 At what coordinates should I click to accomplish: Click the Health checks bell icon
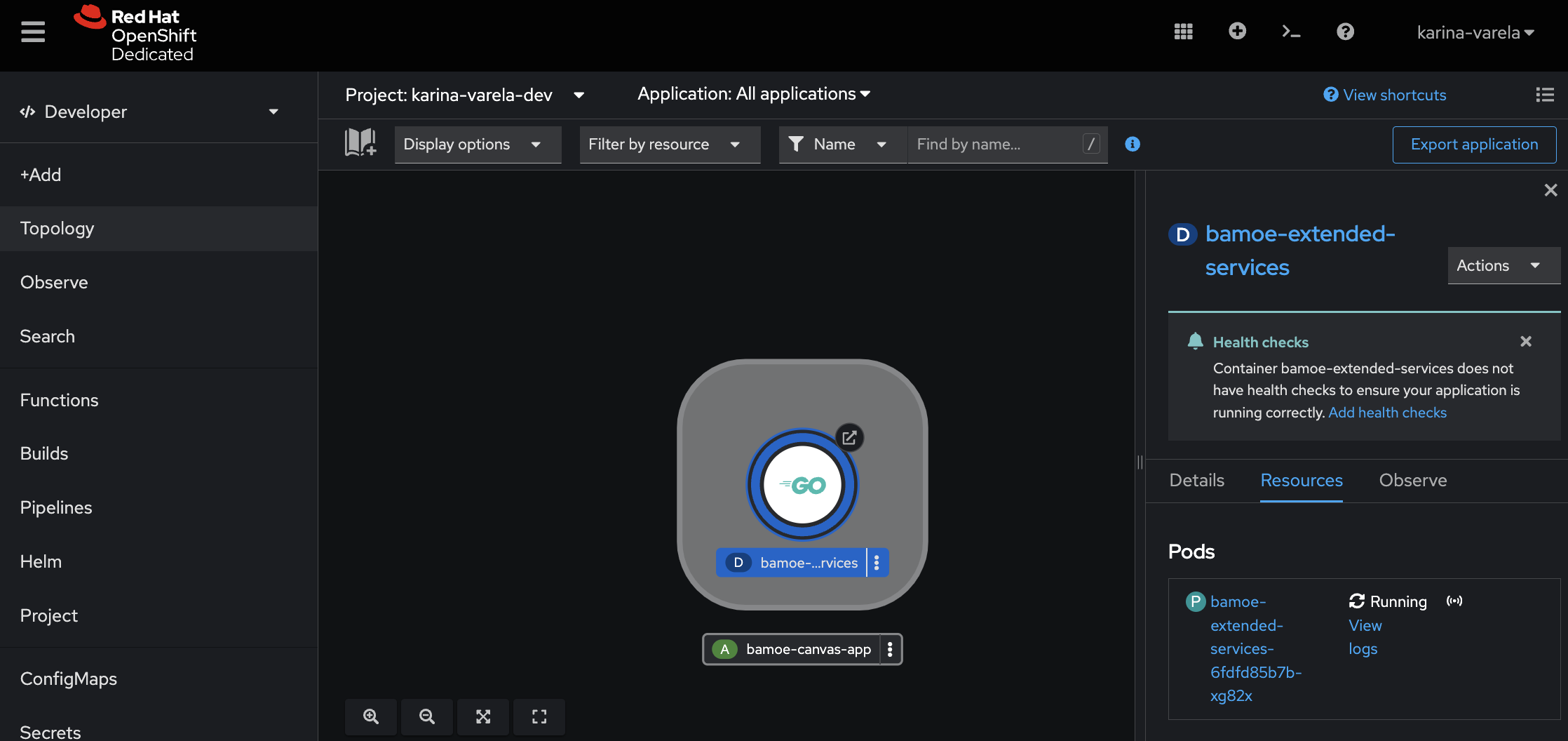pos(1196,341)
